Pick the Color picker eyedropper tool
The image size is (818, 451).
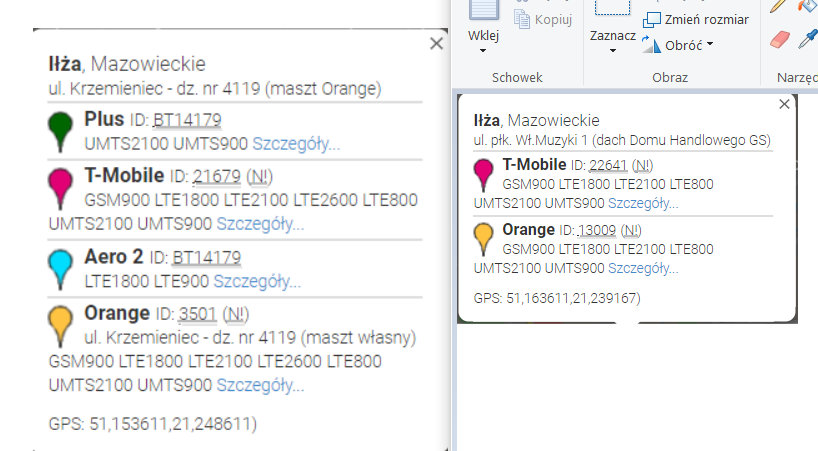tap(807, 39)
